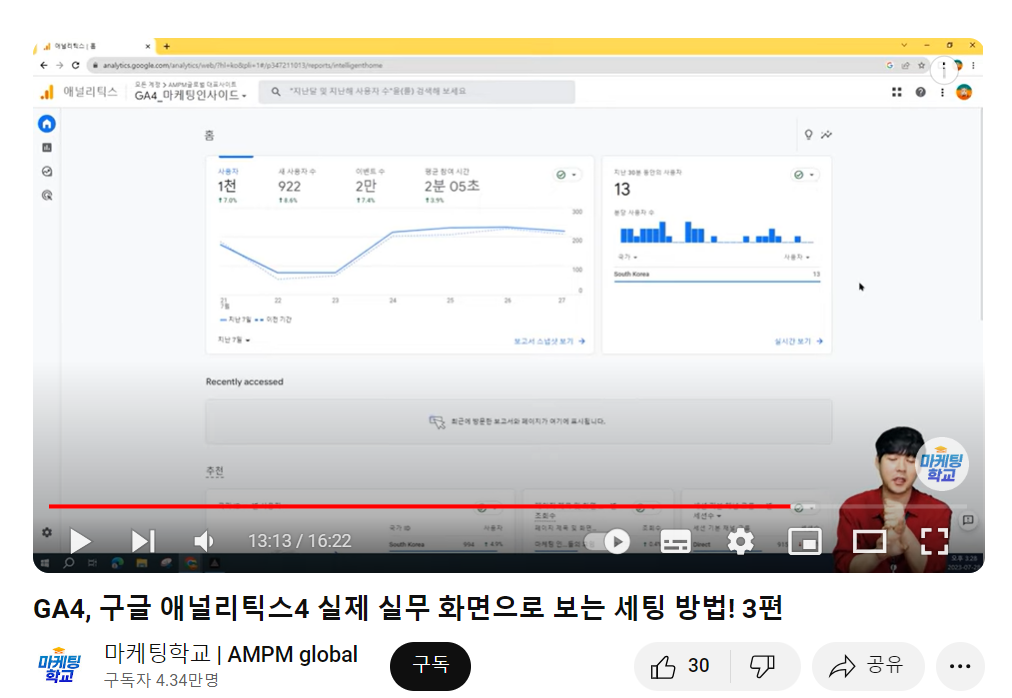Open the Analytics header three-dot menu
This screenshot has height=698, width=1012.
click(x=942, y=92)
